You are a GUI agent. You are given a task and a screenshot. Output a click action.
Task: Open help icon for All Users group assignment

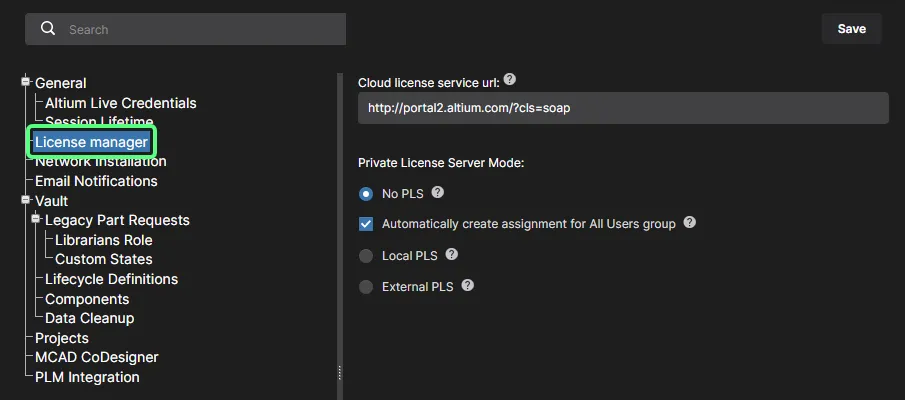pyautogui.click(x=689, y=222)
